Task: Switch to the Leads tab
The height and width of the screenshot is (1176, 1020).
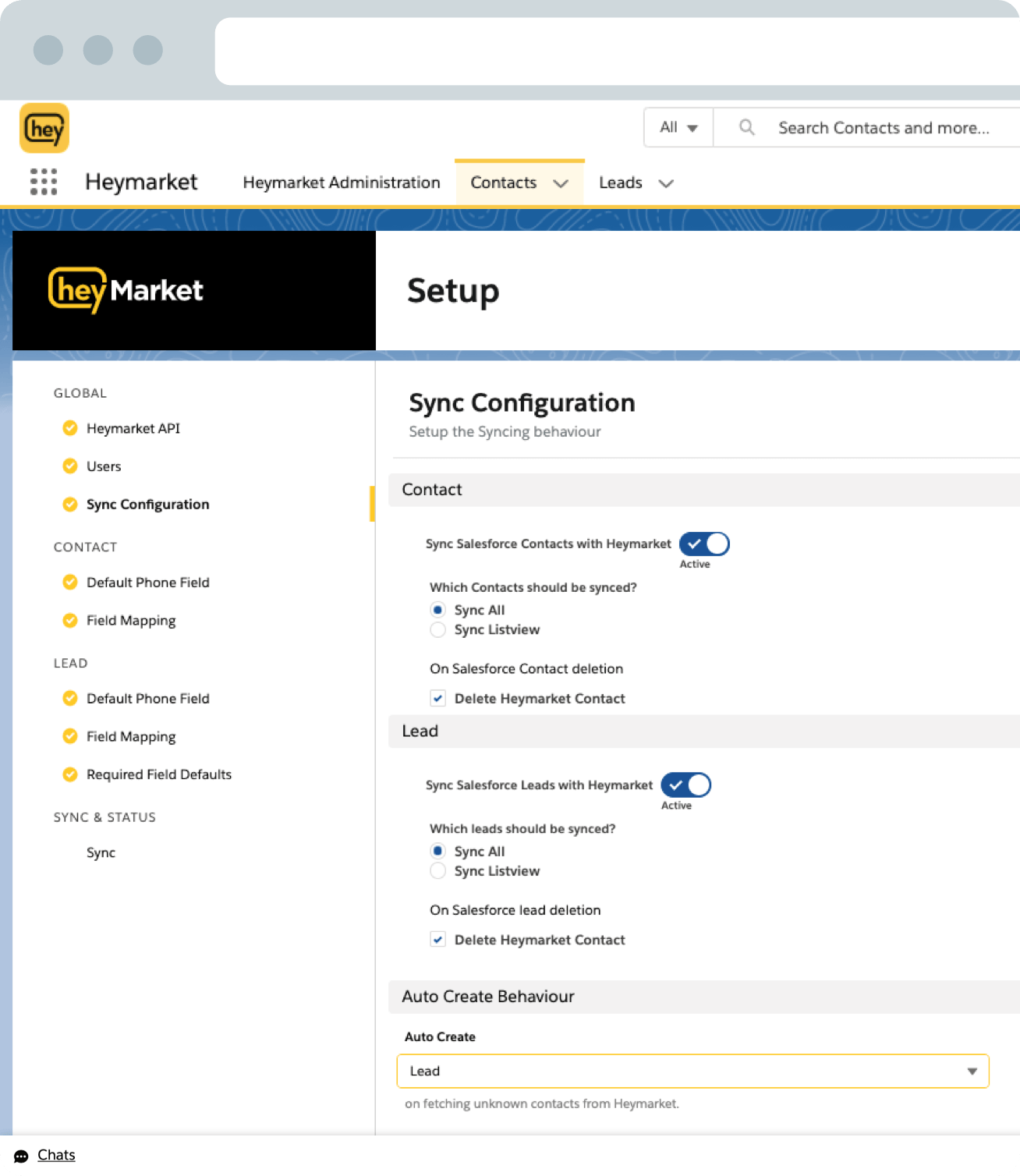Action: click(x=621, y=182)
